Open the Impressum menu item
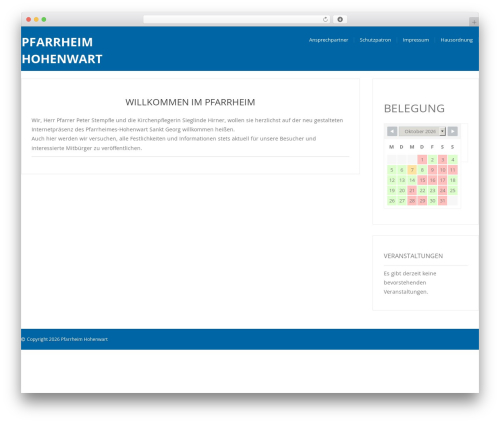 tap(416, 40)
